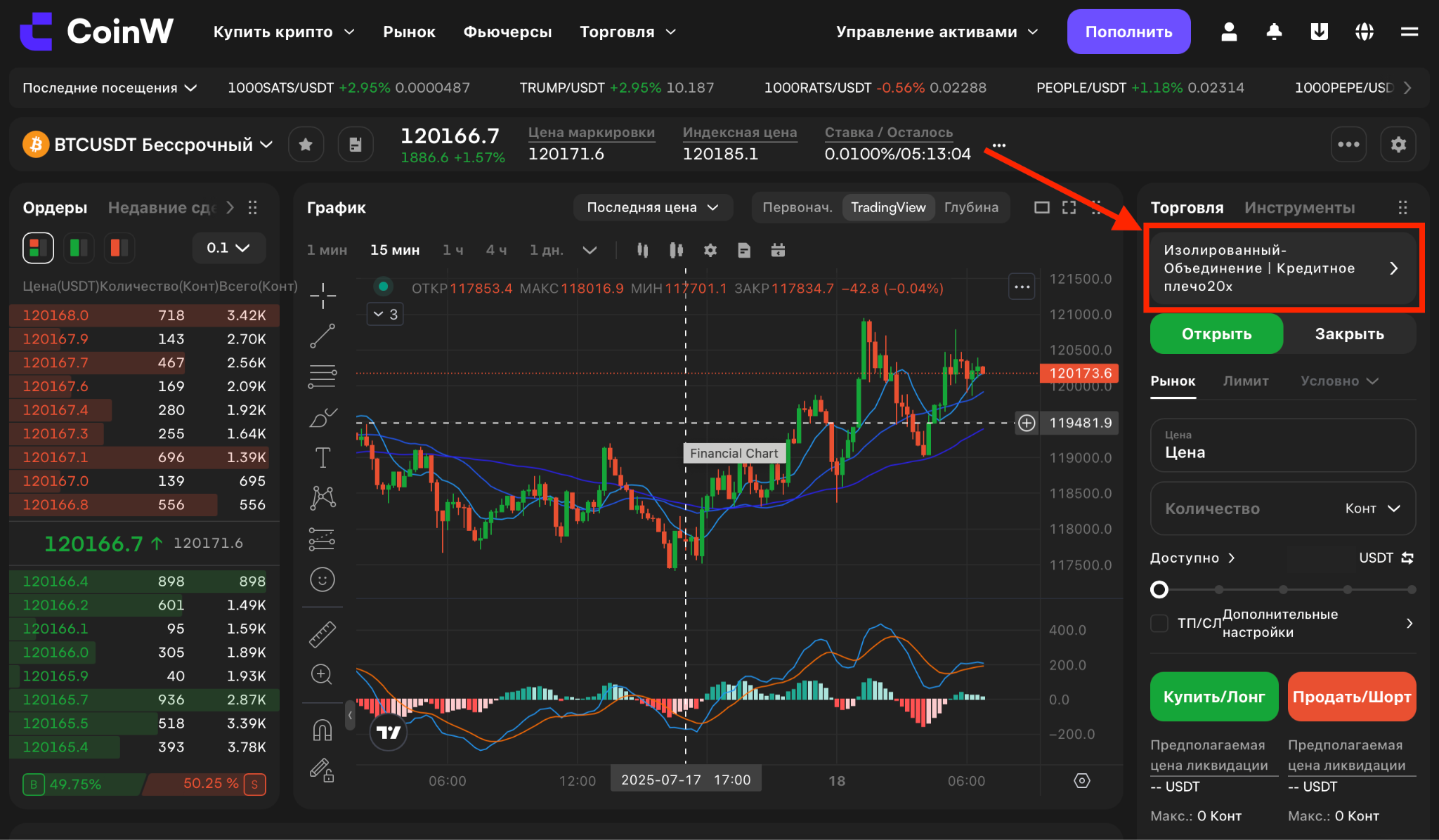Expand Торговля dropdown in header
The image size is (1439, 840).
pos(627,32)
